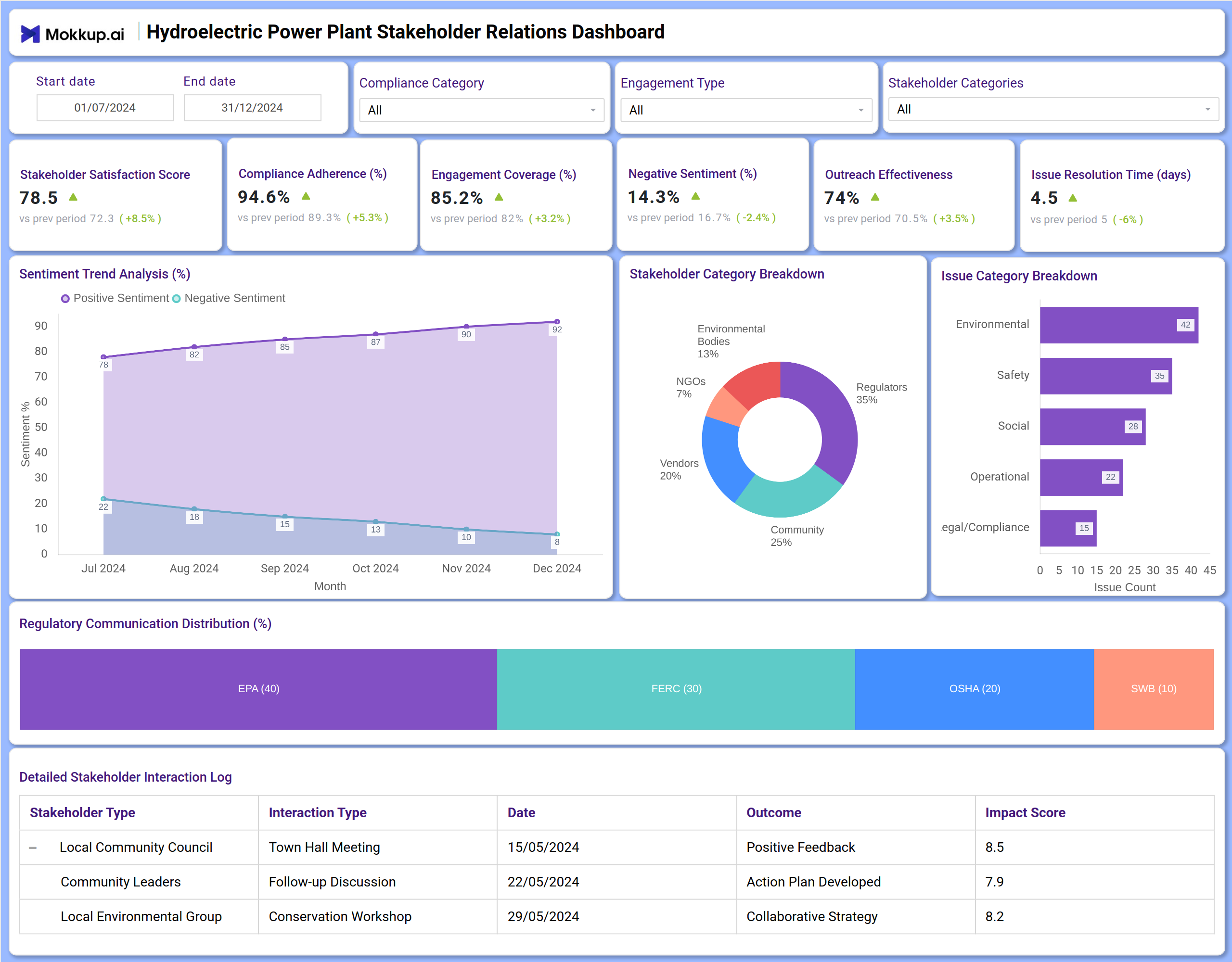Open the Compliance Category dropdown
The height and width of the screenshot is (962, 1232).
pos(481,110)
